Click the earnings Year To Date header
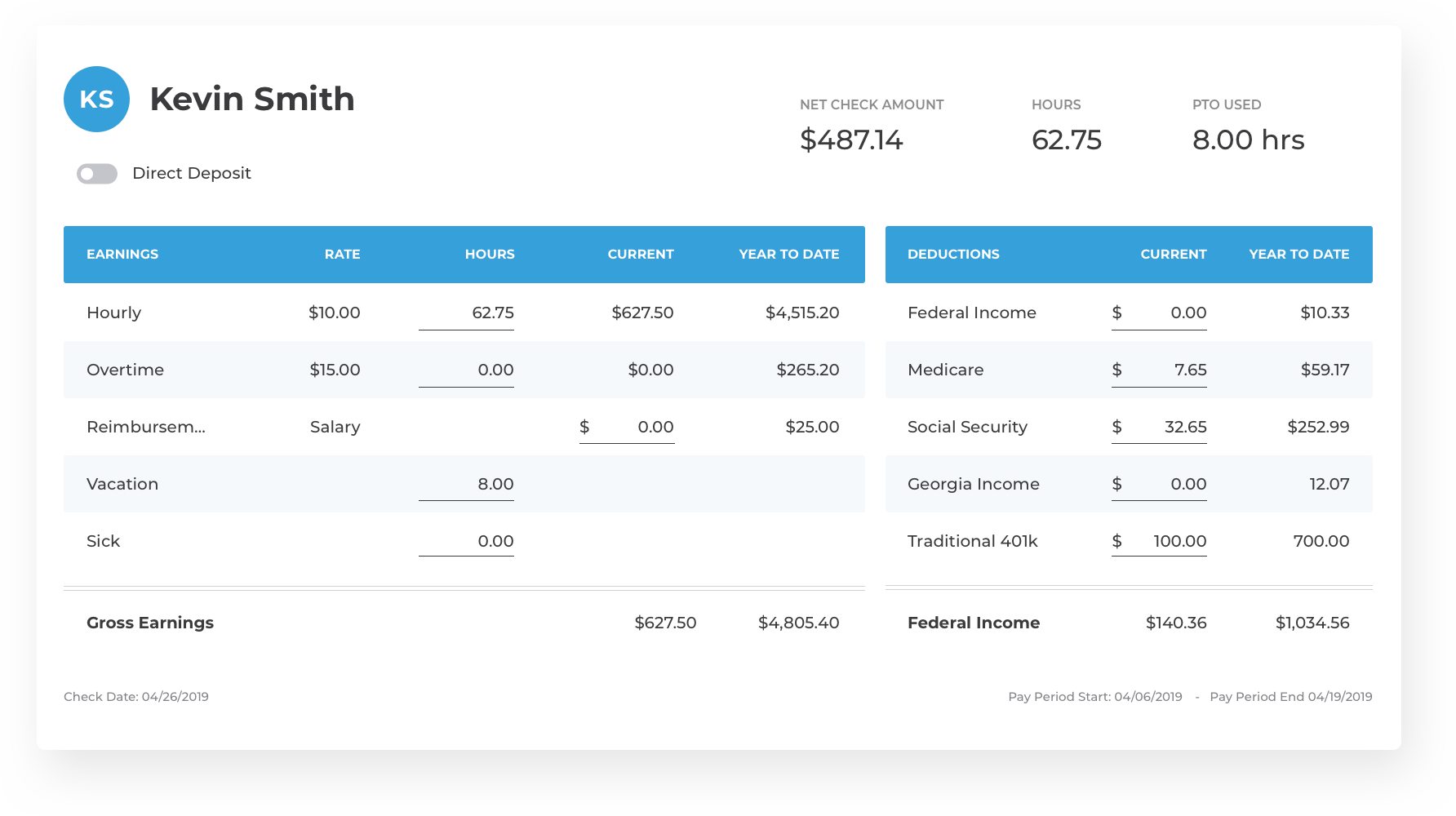 [x=788, y=255]
